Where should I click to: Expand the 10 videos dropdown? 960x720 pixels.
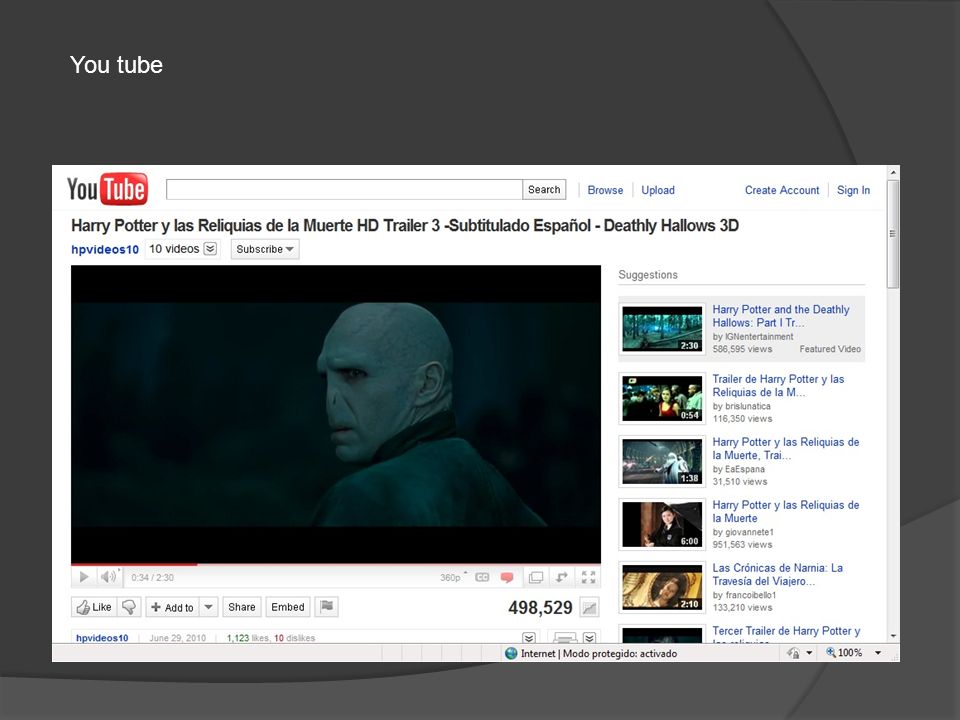(210, 249)
